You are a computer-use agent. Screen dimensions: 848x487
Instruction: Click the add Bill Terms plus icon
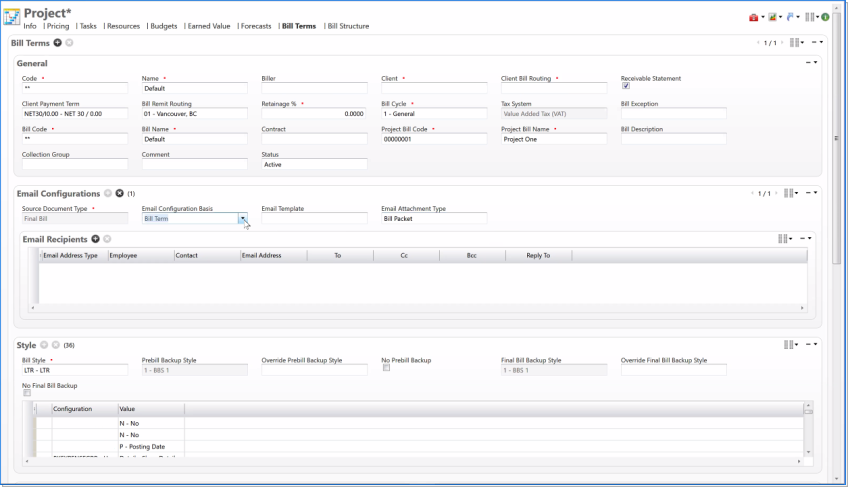tap(57, 43)
